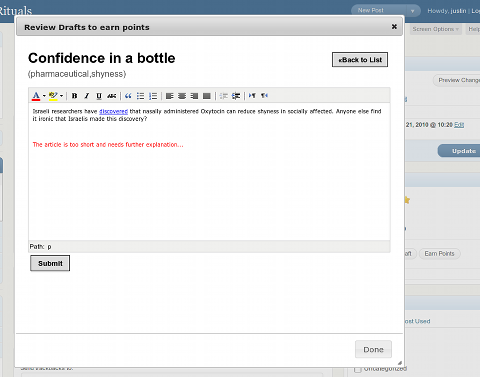Toggle bold formatting
This screenshot has height=377, width=480.
(74, 96)
